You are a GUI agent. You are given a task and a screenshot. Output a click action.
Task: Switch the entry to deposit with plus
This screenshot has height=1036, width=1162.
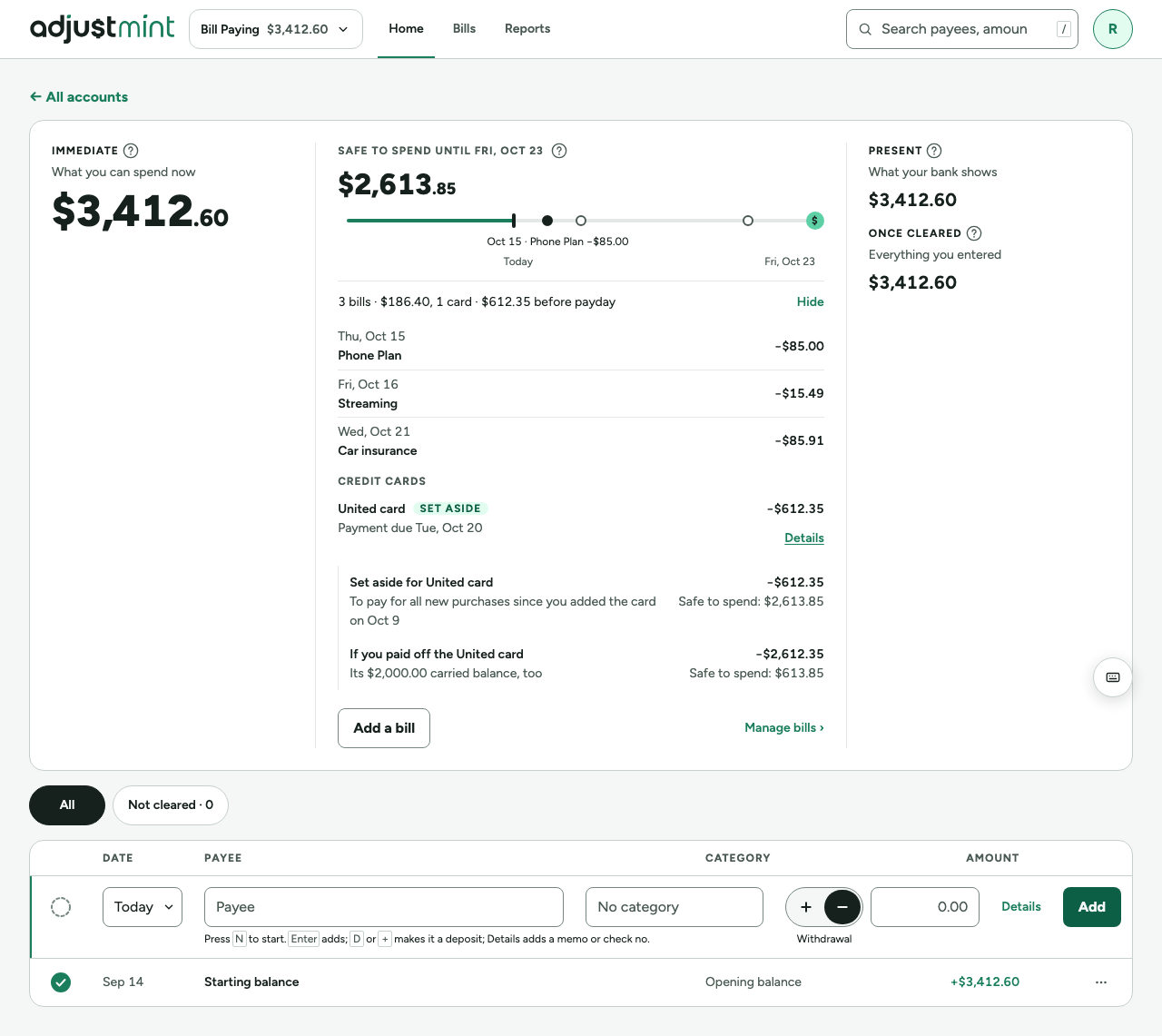point(806,907)
